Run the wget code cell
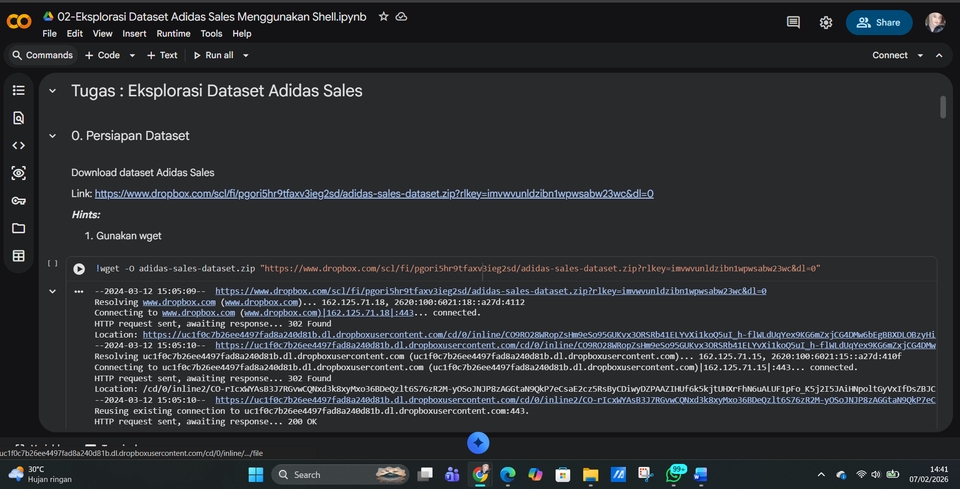This screenshot has height=489, width=960. 79,269
